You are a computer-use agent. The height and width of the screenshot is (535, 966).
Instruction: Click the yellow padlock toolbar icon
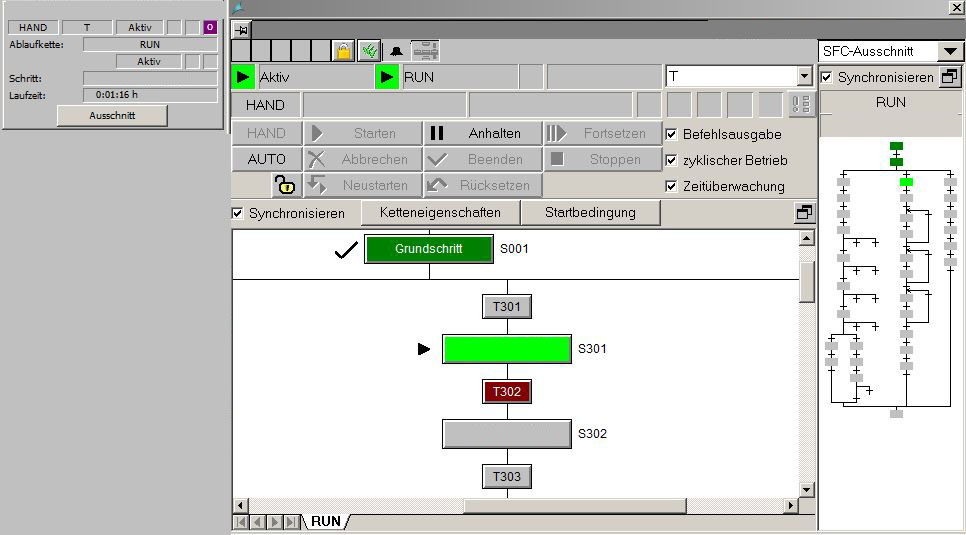pos(343,51)
